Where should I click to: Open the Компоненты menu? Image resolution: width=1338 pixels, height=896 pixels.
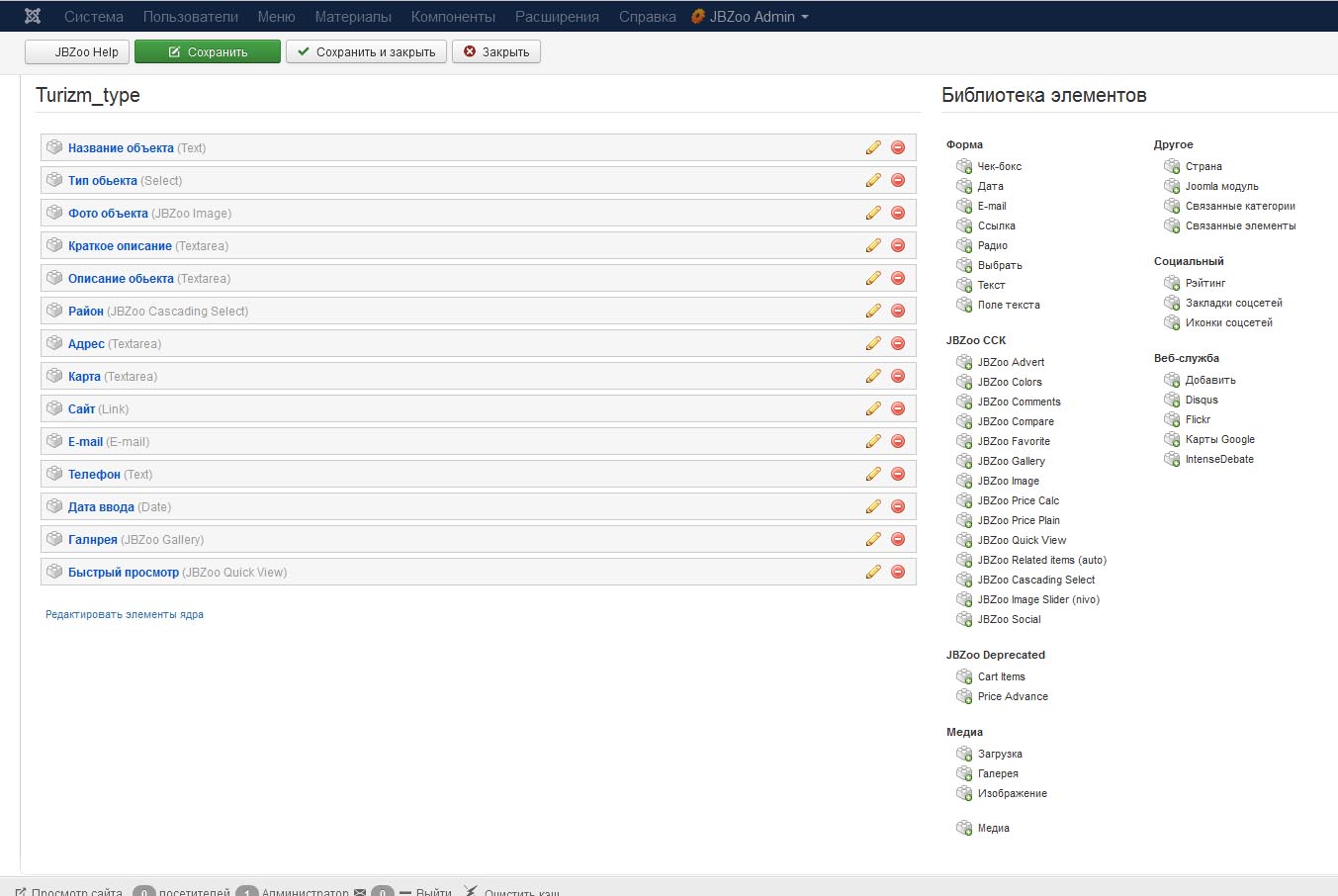(x=453, y=17)
